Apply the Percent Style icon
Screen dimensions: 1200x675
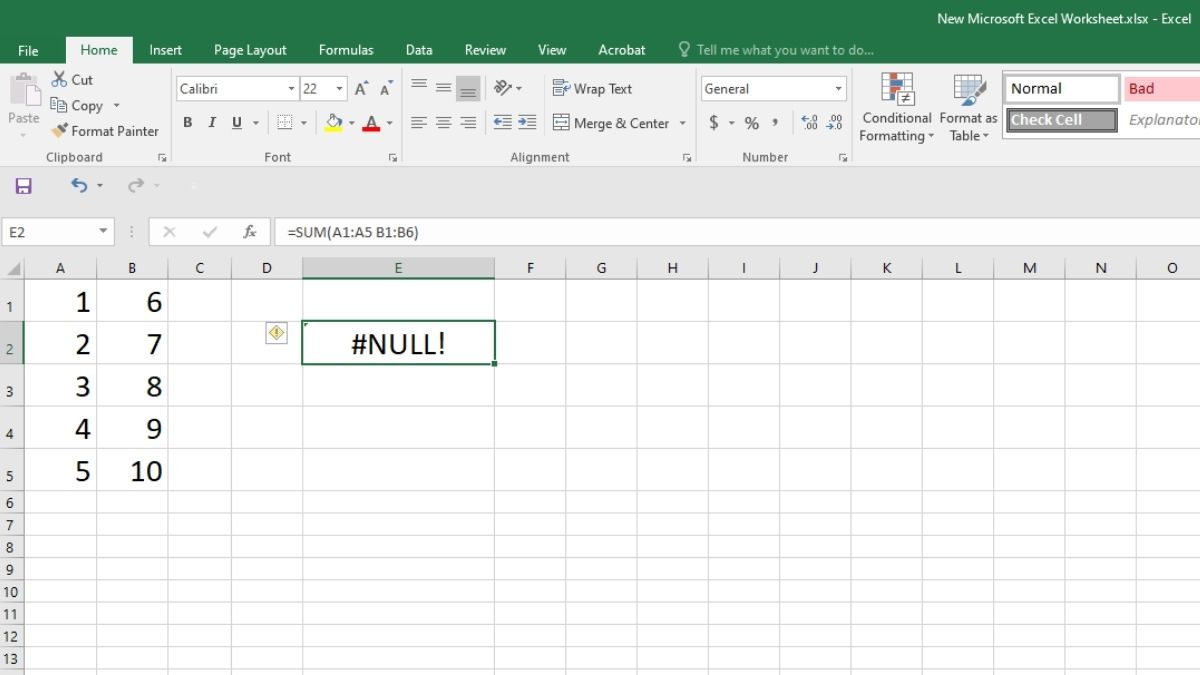coord(750,123)
